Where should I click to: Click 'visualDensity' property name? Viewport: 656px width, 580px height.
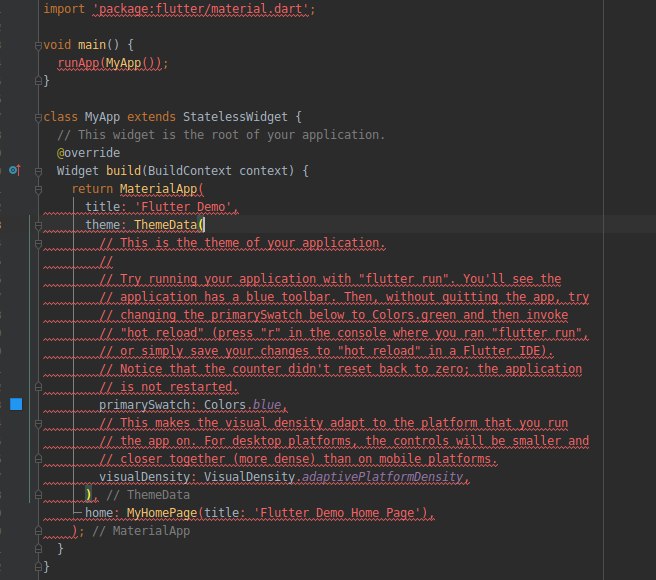pyautogui.click(x=144, y=477)
